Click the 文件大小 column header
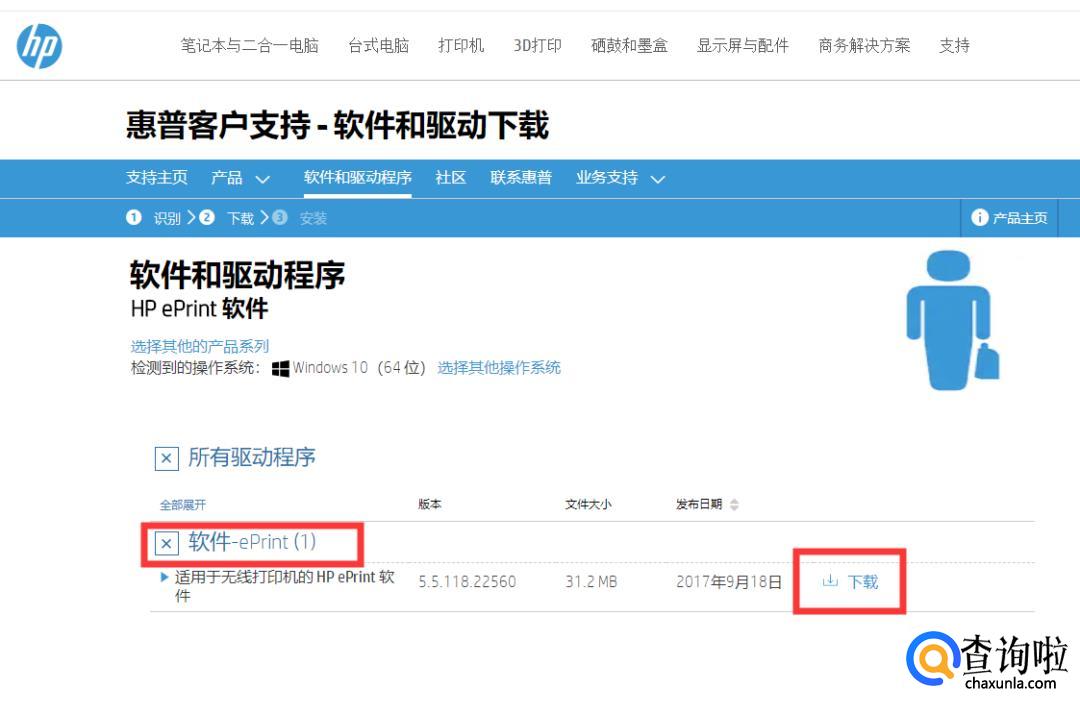Image resolution: width=1080 pixels, height=714 pixels. tap(588, 504)
